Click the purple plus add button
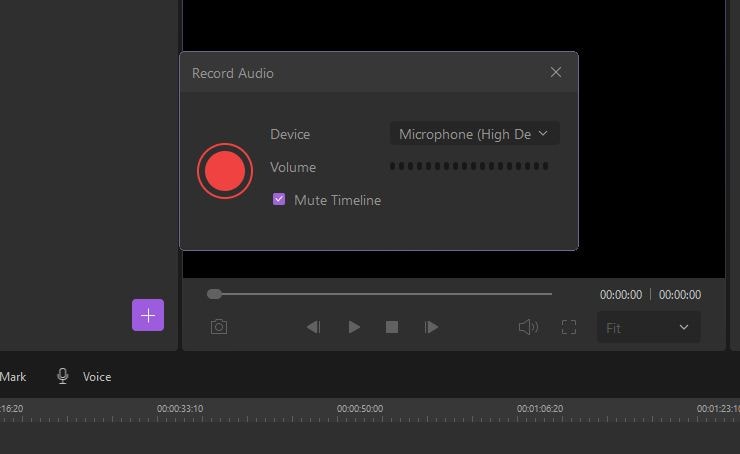740x454 pixels. coord(148,315)
